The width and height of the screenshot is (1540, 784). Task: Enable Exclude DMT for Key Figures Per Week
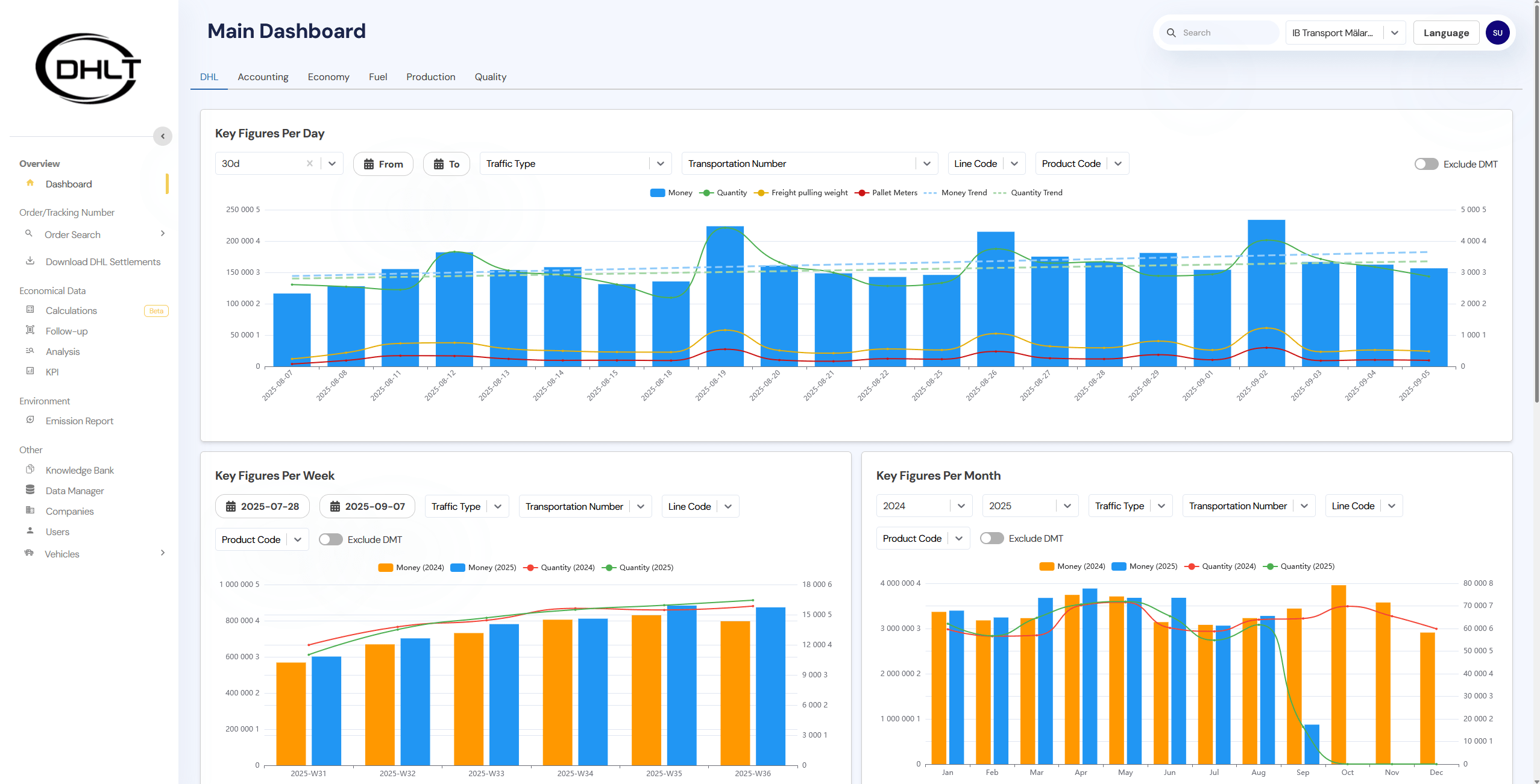[x=330, y=539]
